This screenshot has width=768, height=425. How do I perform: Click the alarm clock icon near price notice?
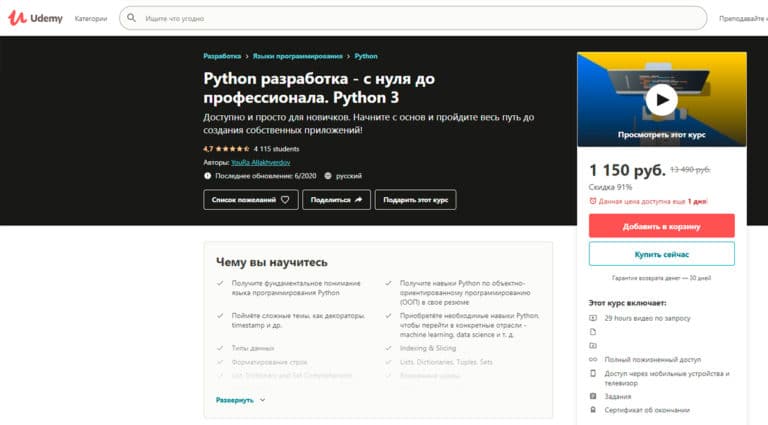coord(593,201)
